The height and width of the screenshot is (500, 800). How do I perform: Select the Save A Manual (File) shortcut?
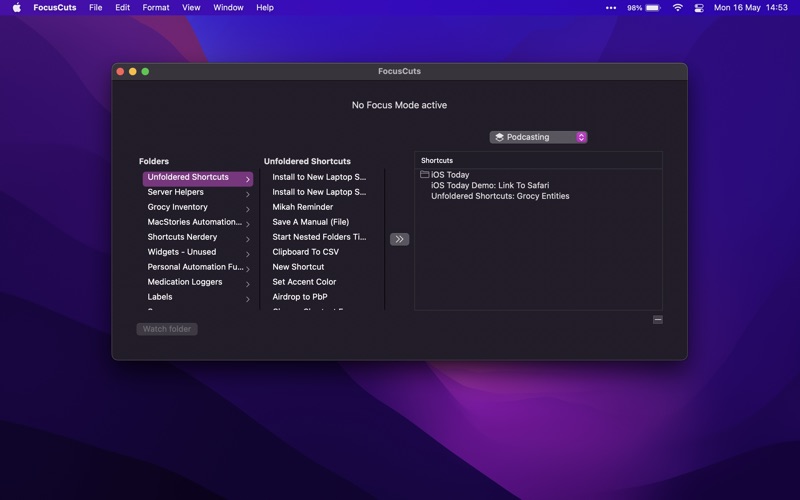coord(311,222)
